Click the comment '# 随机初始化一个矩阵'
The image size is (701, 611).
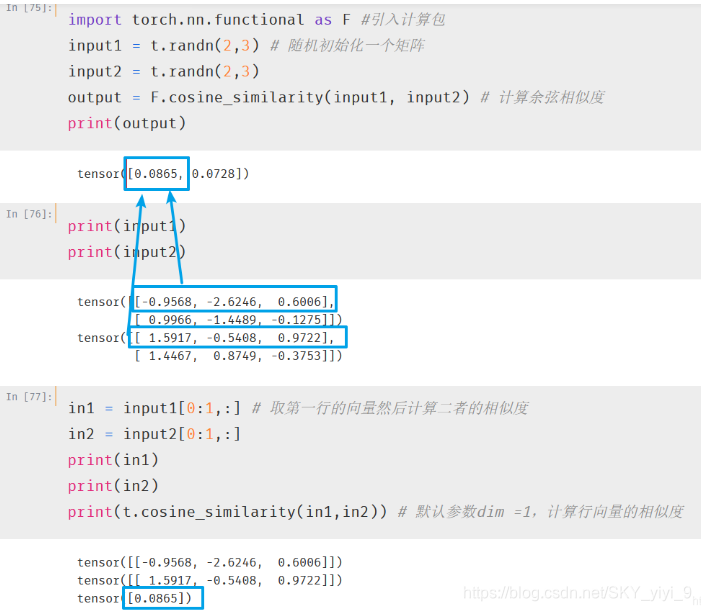347,46
